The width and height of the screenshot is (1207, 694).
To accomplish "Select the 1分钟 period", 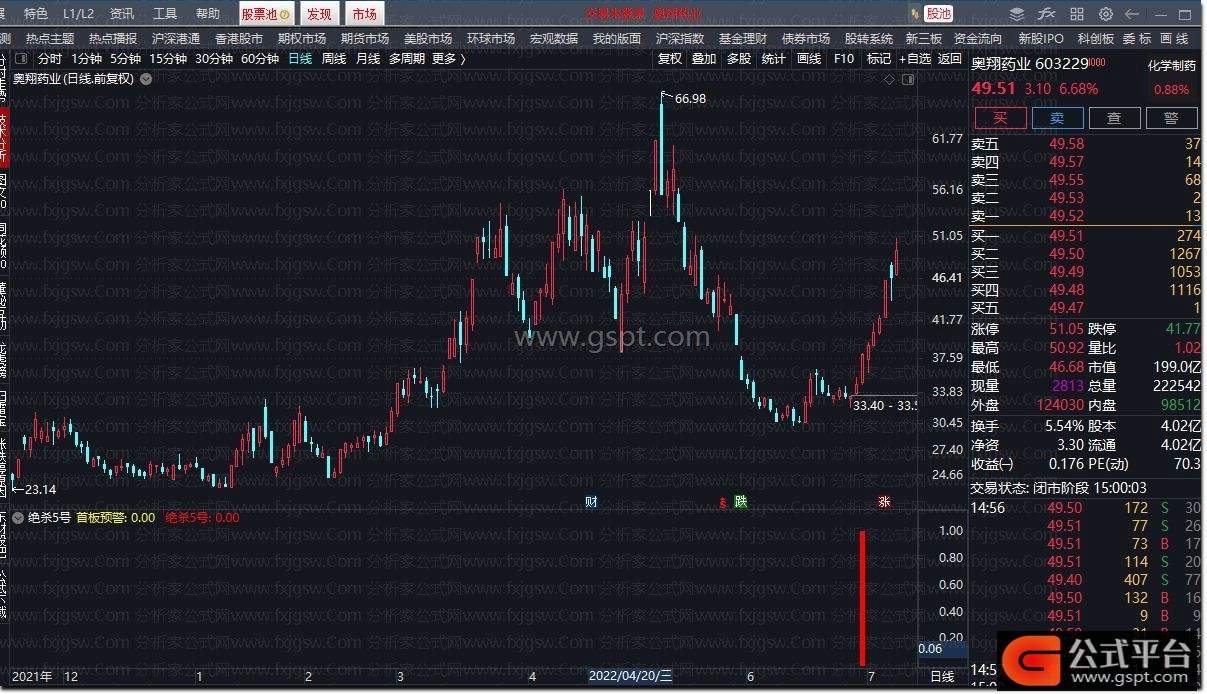I will tap(87, 59).
